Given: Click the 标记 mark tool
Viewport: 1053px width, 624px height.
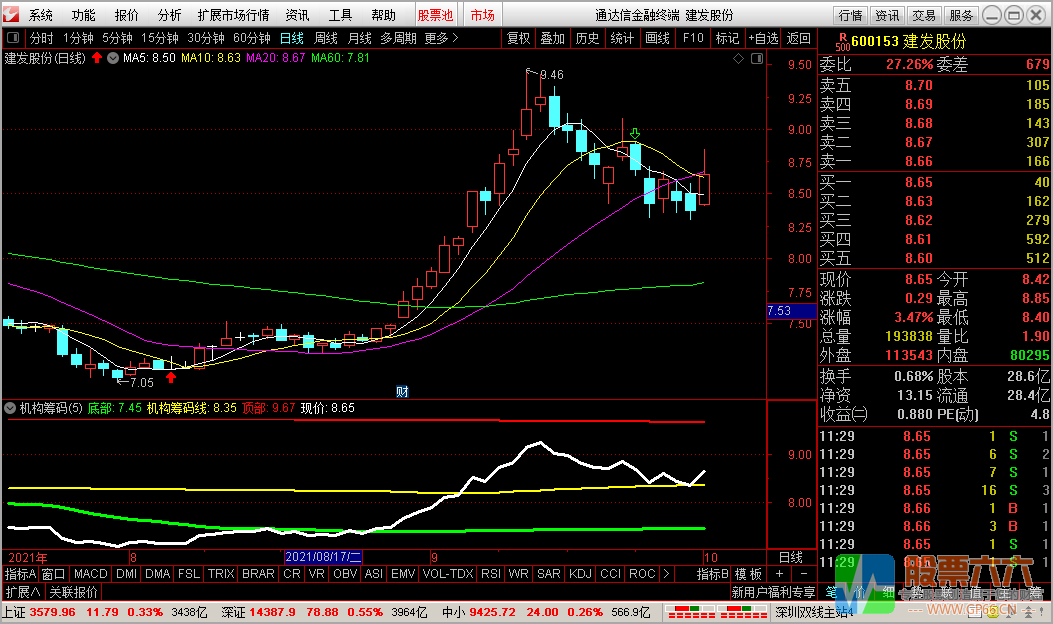Looking at the screenshot, I should point(727,38).
